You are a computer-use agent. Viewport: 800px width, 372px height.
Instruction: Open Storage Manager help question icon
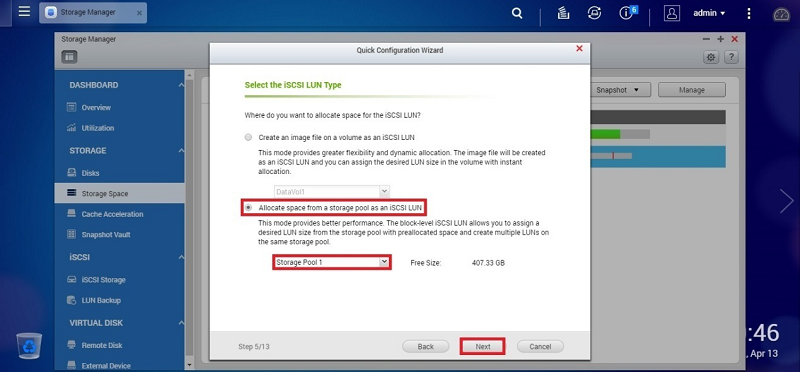click(731, 57)
